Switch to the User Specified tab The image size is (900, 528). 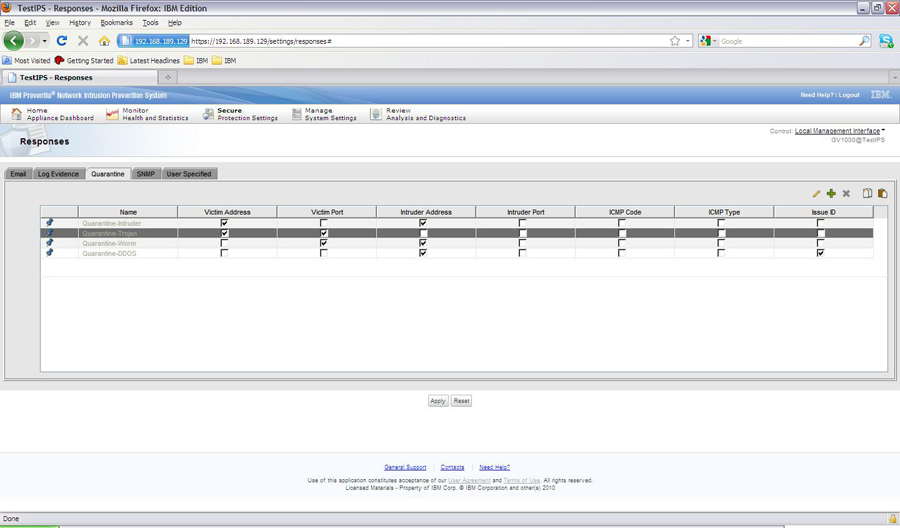(189, 174)
